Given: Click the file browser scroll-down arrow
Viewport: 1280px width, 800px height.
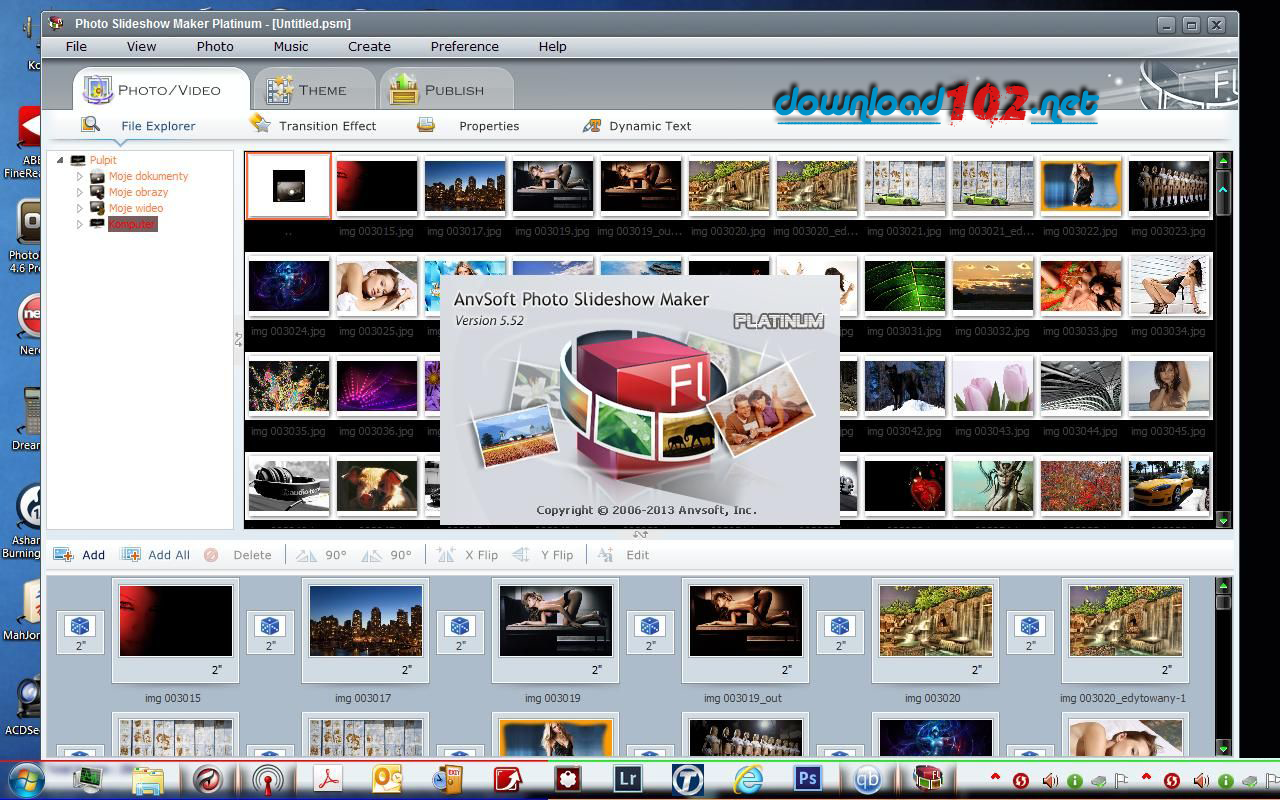Looking at the screenshot, I should click(x=1223, y=520).
